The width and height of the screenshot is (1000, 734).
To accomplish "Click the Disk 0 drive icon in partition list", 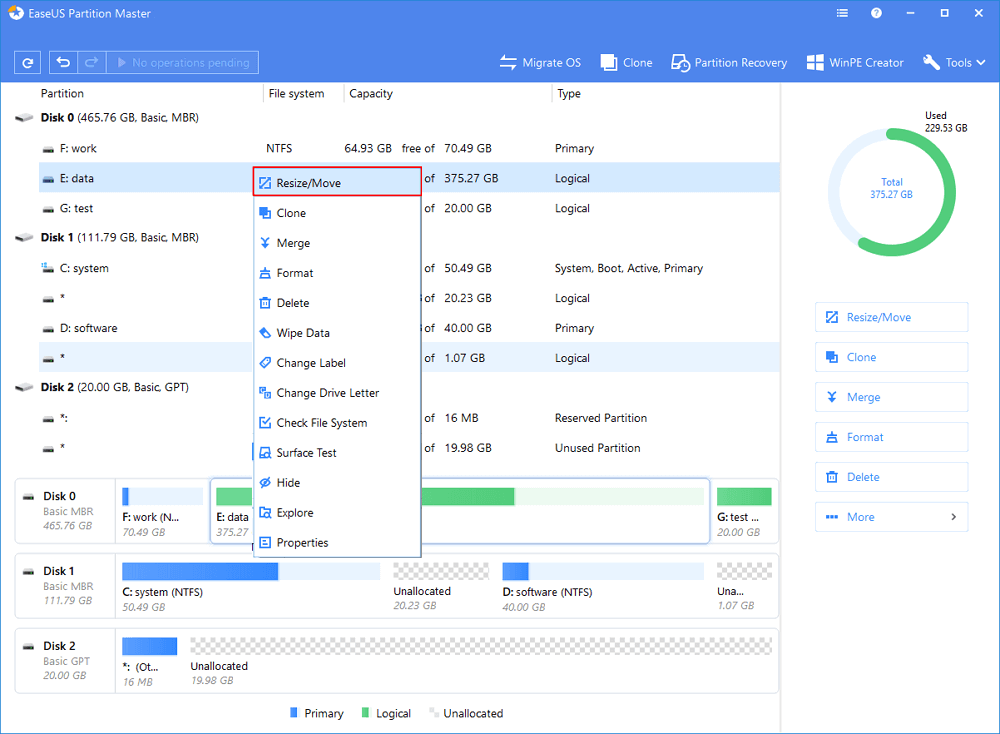I will click(24, 118).
